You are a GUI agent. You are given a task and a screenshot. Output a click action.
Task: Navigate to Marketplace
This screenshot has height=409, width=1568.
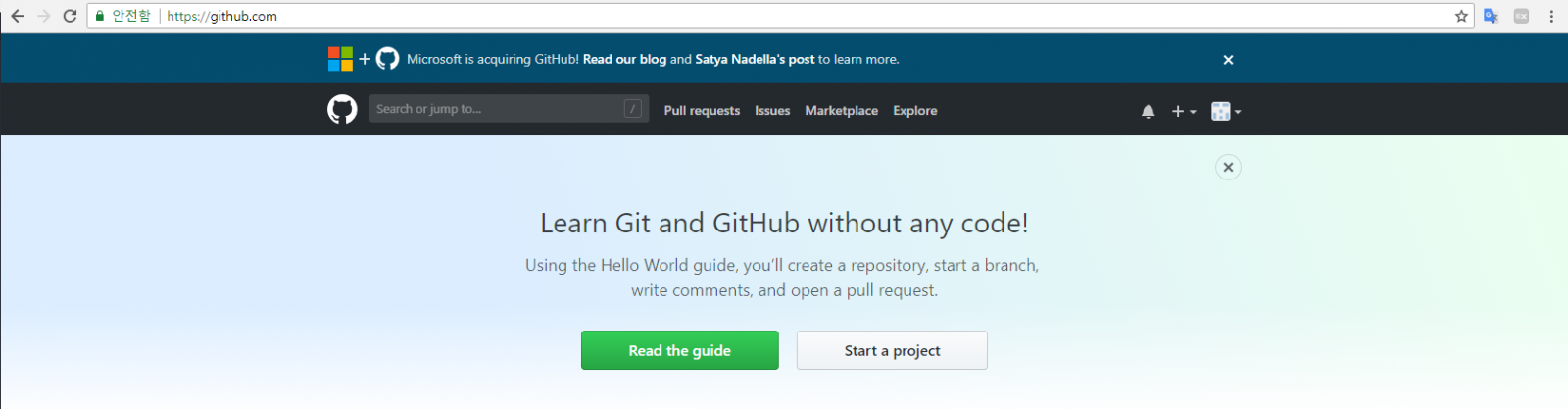tap(841, 111)
